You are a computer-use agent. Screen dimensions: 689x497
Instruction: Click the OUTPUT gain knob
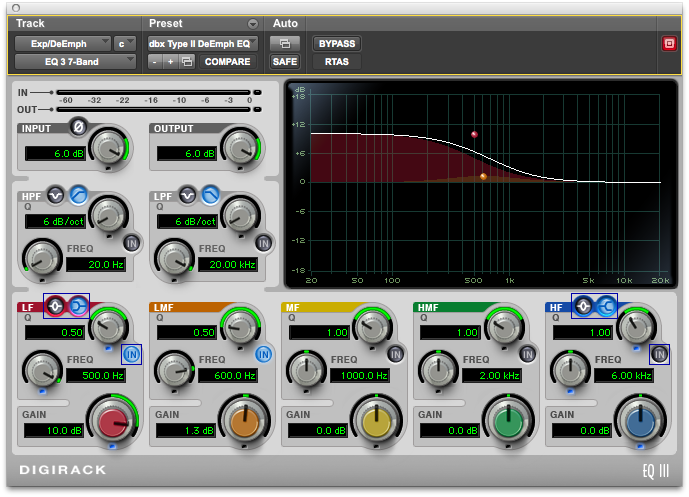click(x=240, y=148)
